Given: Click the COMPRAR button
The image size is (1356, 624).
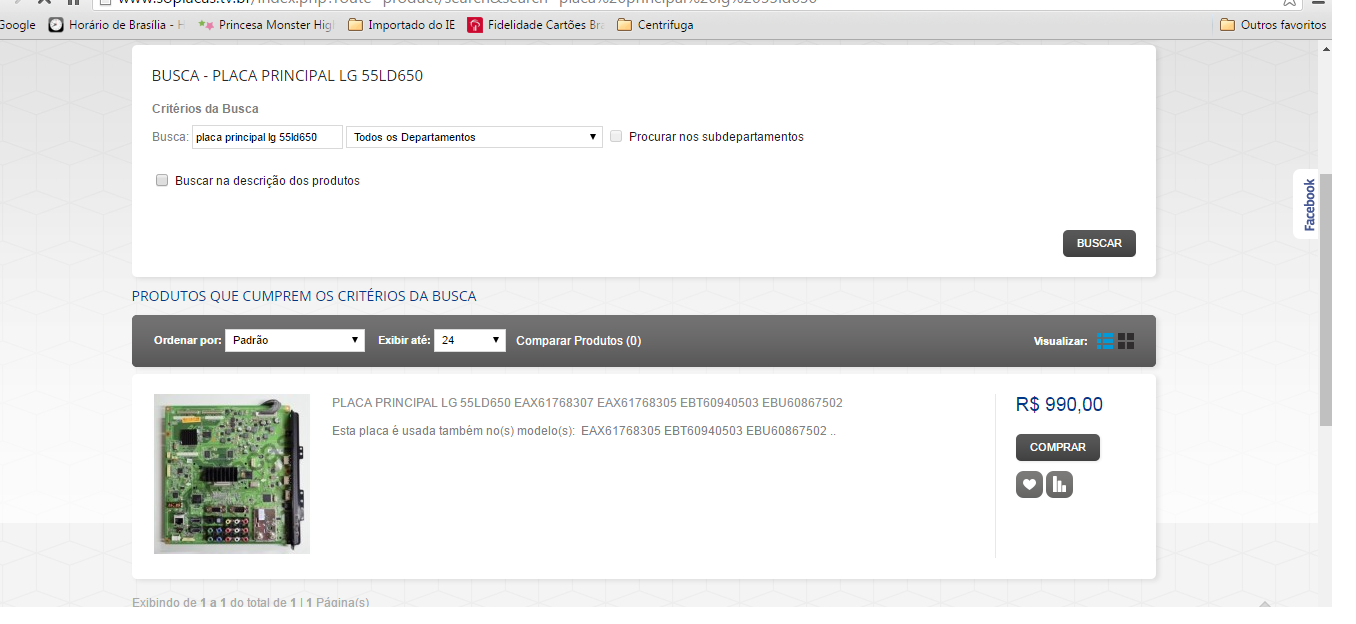Looking at the screenshot, I should (x=1058, y=447).
